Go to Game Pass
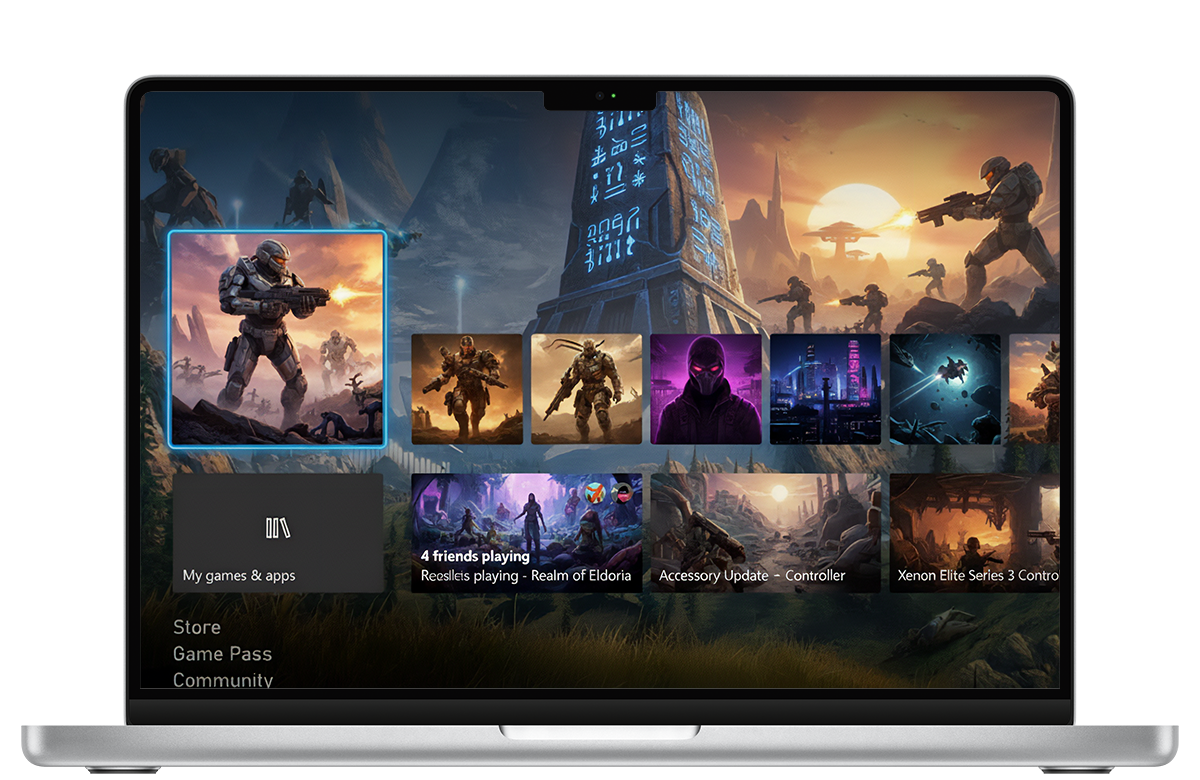Image resolution: width=1200 pixels, height=780 pixels. 222,653
